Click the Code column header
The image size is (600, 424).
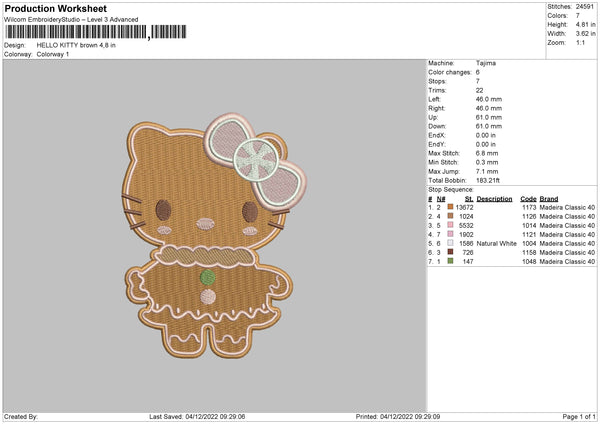click(529, 198)
